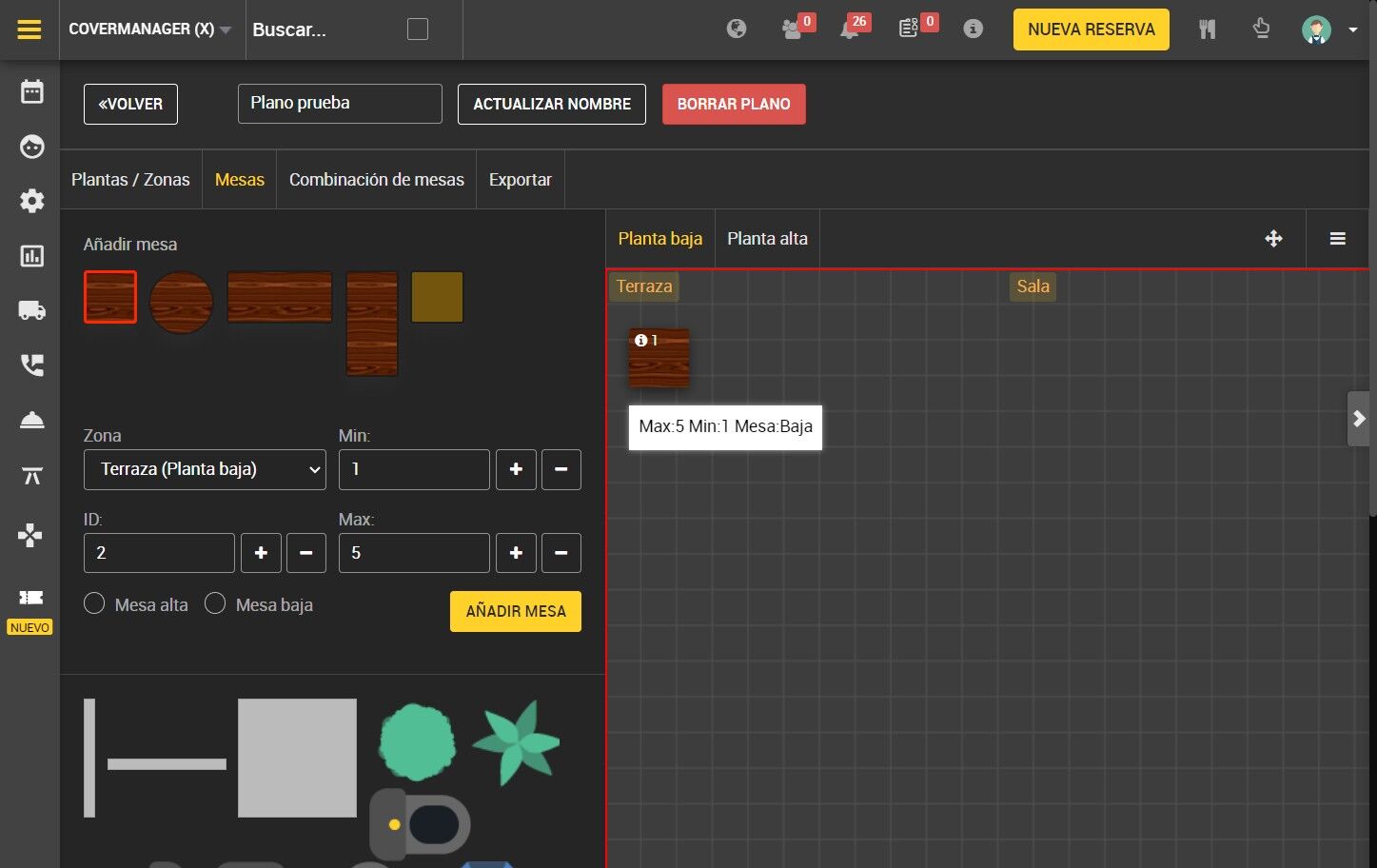The width and height of the screenshot is (1377, 868).
Task: Open the delivery truck section
Action: (x=31, y=310)
